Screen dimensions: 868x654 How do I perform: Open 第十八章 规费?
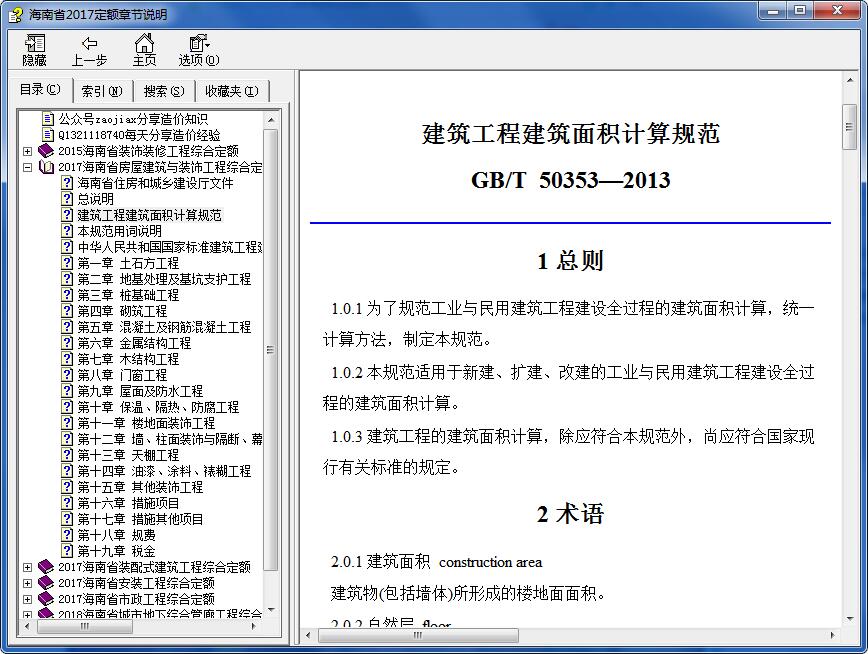click(x=117, y=535)
